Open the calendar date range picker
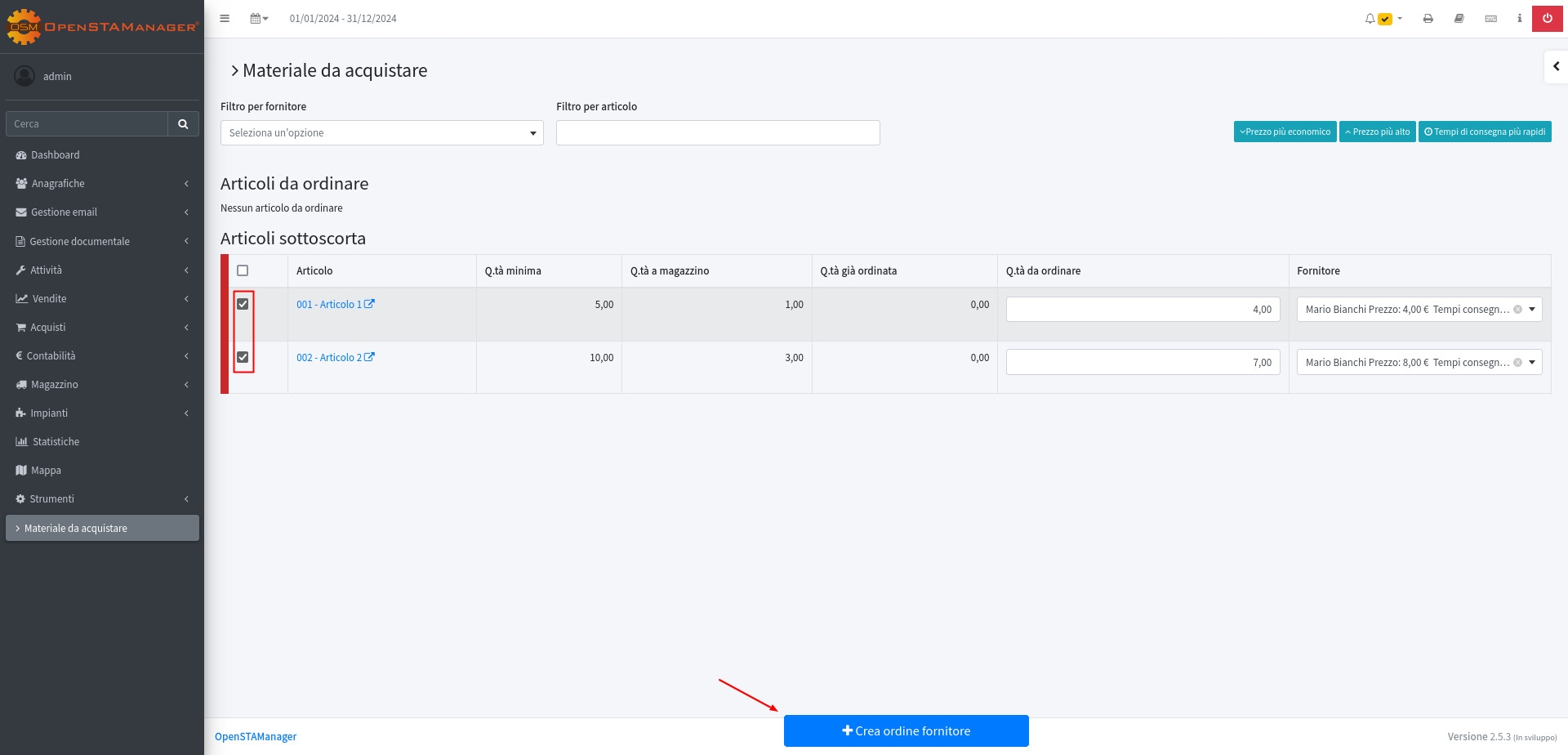 click(259, 18)
